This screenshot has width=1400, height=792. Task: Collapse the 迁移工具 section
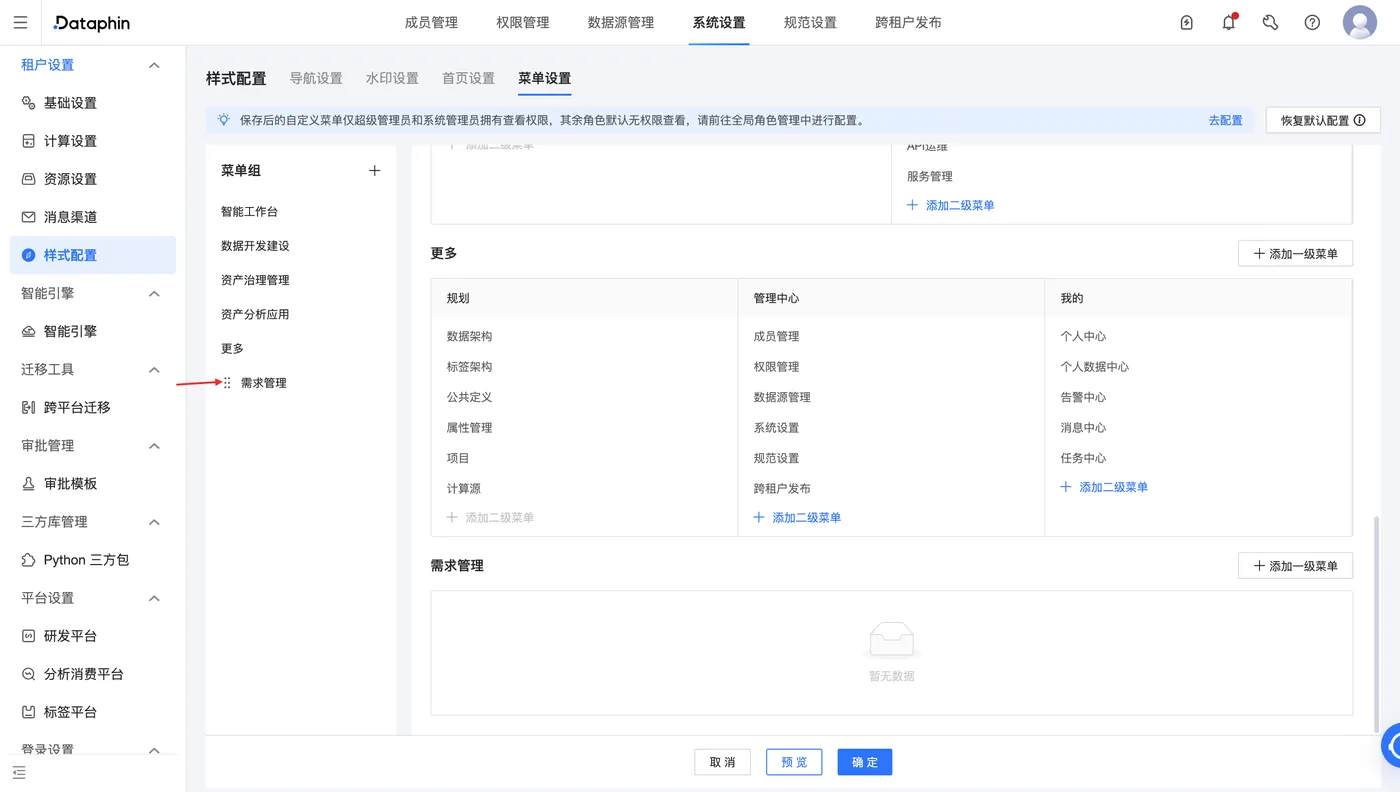(x=154, y=369)
